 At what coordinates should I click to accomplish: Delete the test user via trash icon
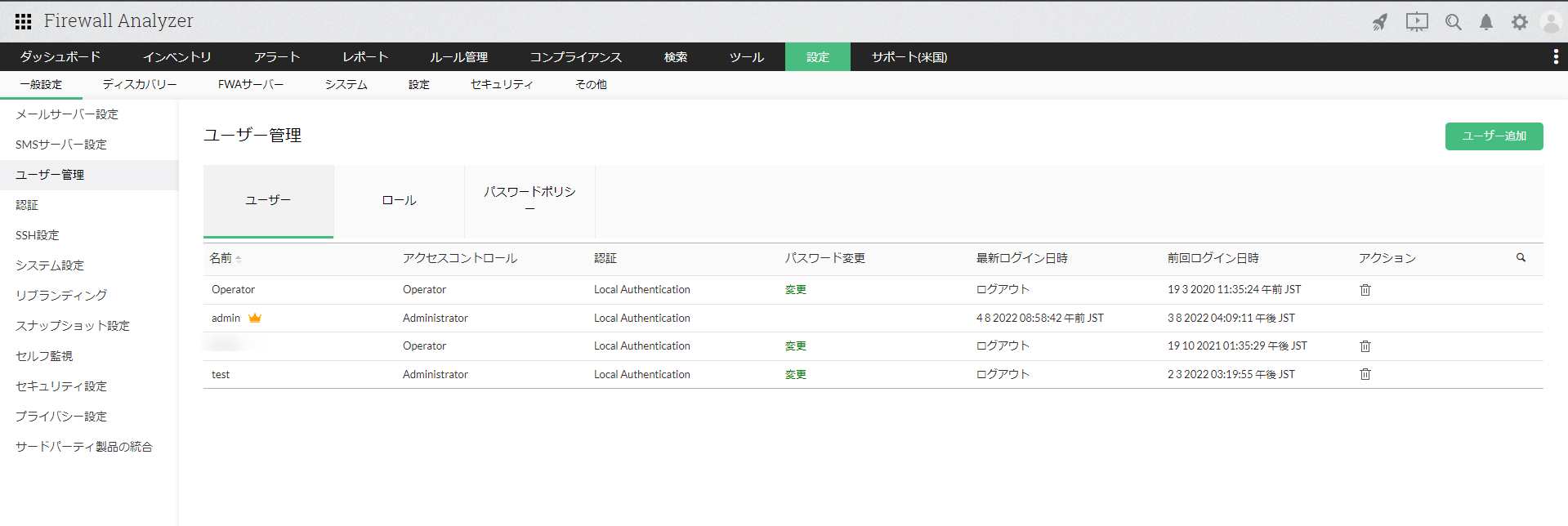tap(1365, 374)
